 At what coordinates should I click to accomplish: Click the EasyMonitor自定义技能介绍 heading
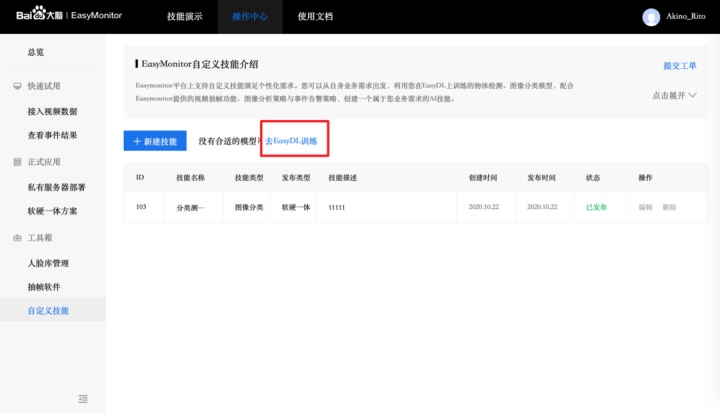[x=200, y=64]
